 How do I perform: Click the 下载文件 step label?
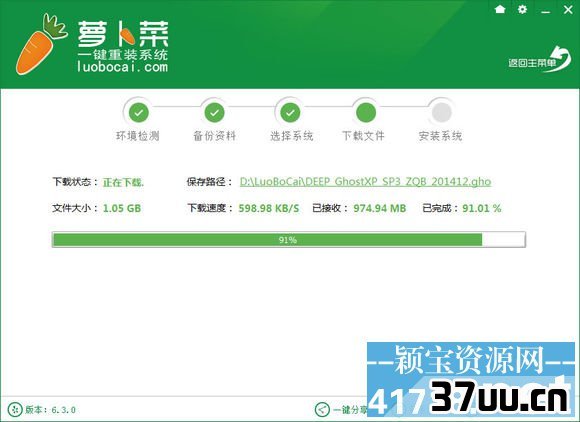pos(363,136)
